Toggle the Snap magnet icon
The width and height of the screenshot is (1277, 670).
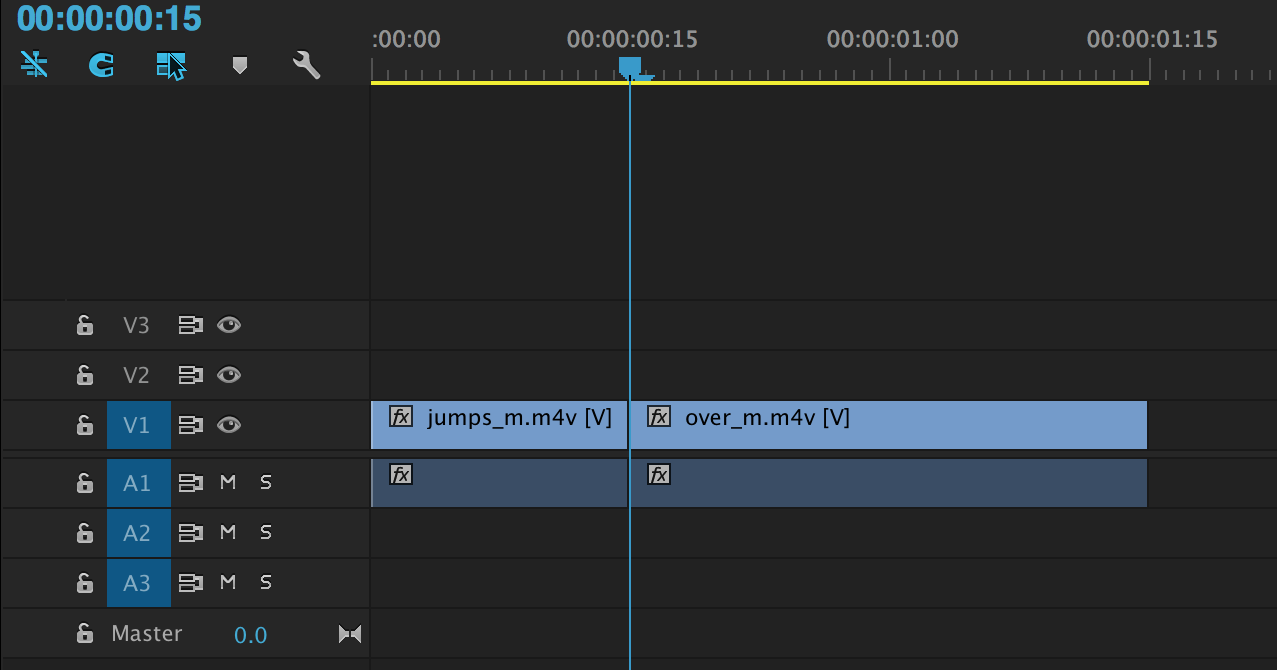[101, 66]
